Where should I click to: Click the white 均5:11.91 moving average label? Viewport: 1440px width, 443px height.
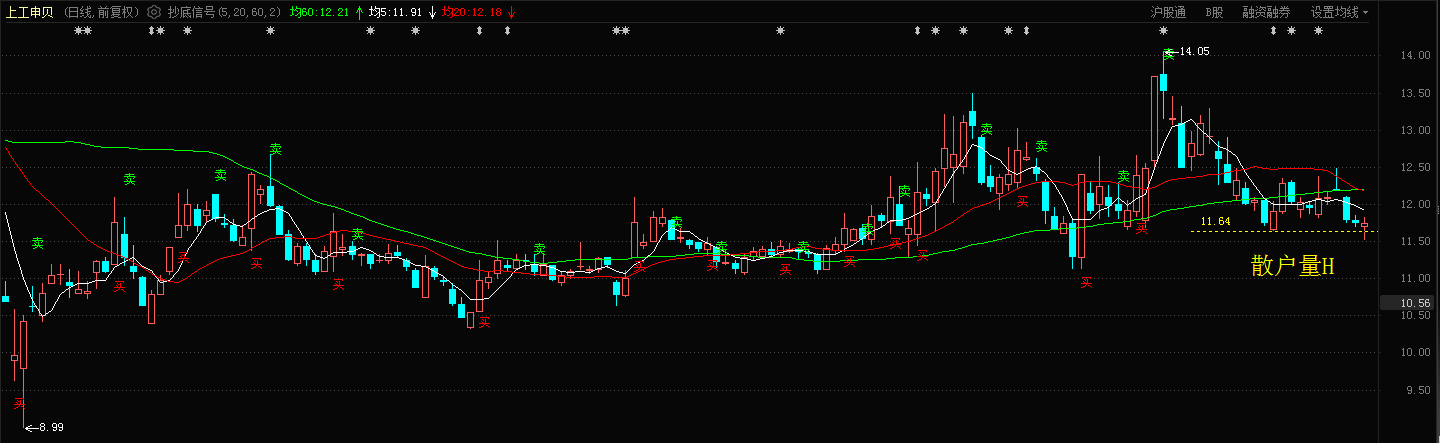pos(395,12)
